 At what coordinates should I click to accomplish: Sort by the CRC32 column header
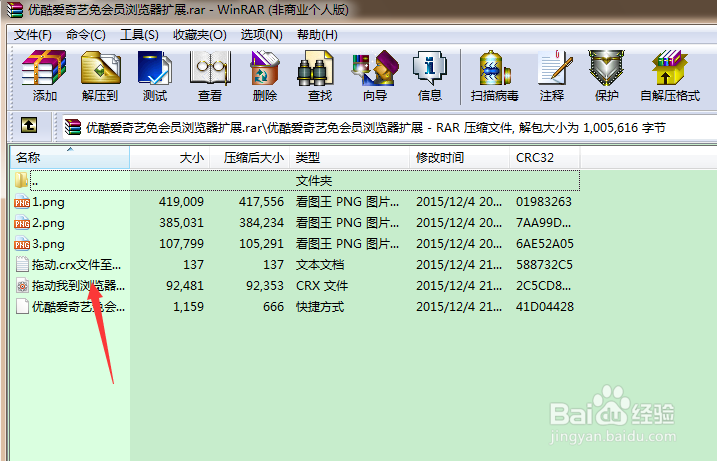(x=545, y=157)
